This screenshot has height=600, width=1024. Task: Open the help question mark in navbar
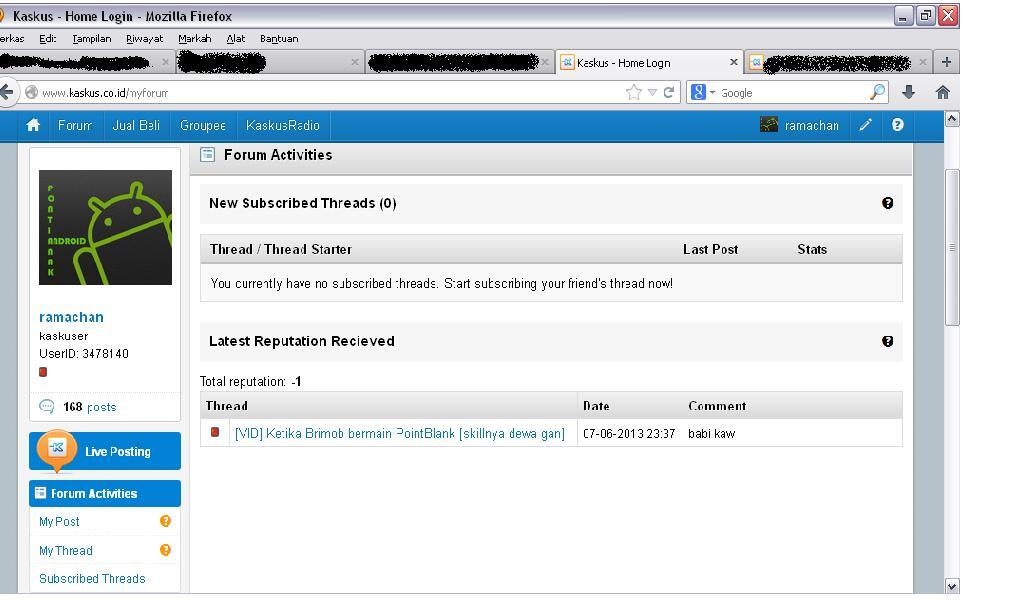898,125
